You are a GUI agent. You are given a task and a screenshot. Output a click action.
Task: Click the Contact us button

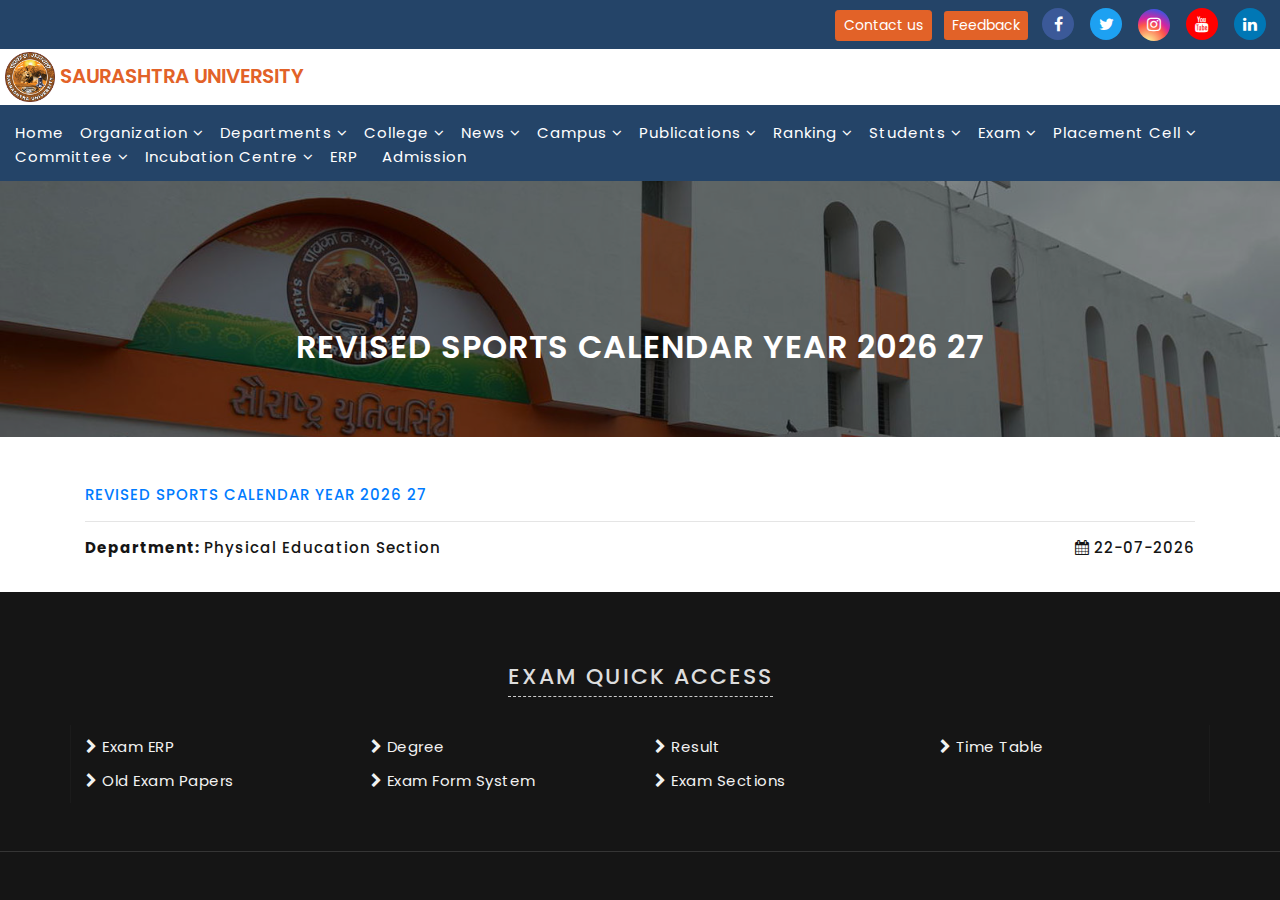883,25
